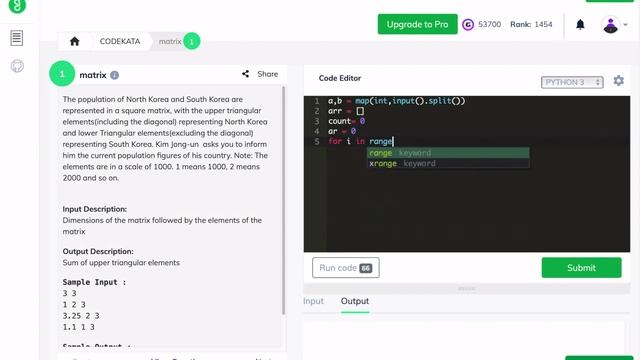Image resolution: width=640 pixels, height=360 pixels.
Task: Expand the profile dropdown arrow
Action: pyautogui.click(x=625, y=25)
